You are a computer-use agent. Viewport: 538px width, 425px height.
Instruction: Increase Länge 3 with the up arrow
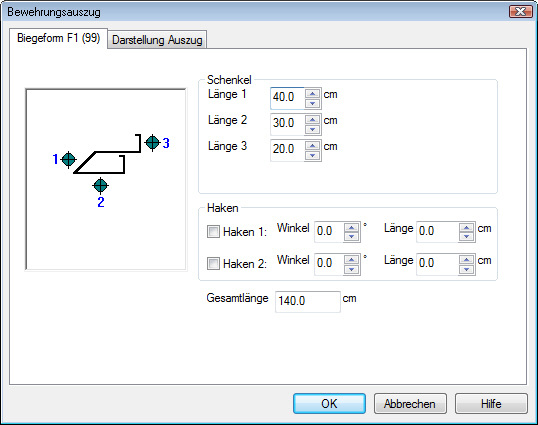[x=312, y=145]
